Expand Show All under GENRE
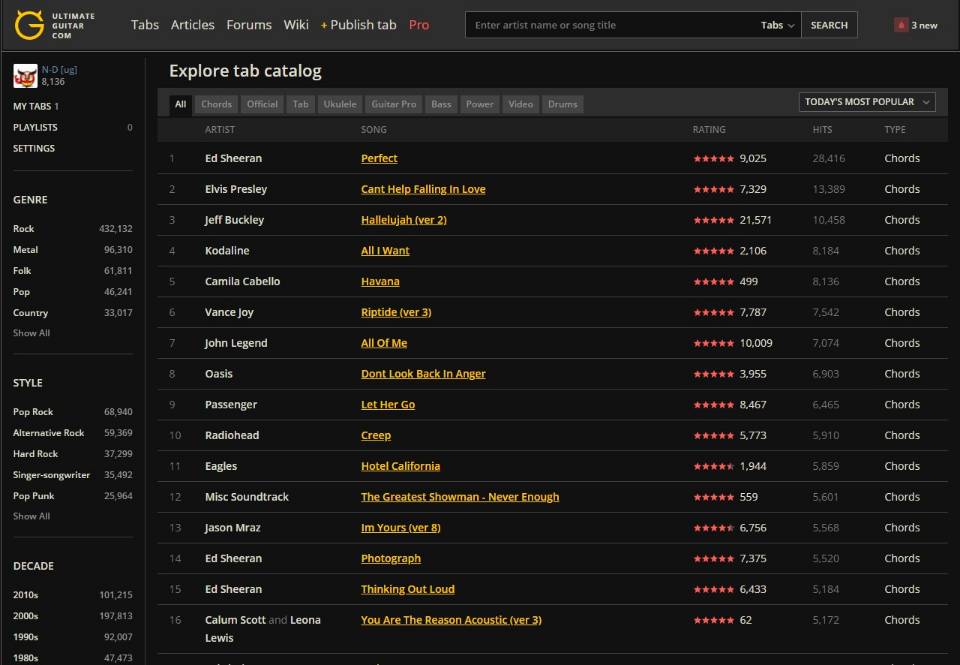960x665 pixels. pyautogui.click(x=30, y=333)
